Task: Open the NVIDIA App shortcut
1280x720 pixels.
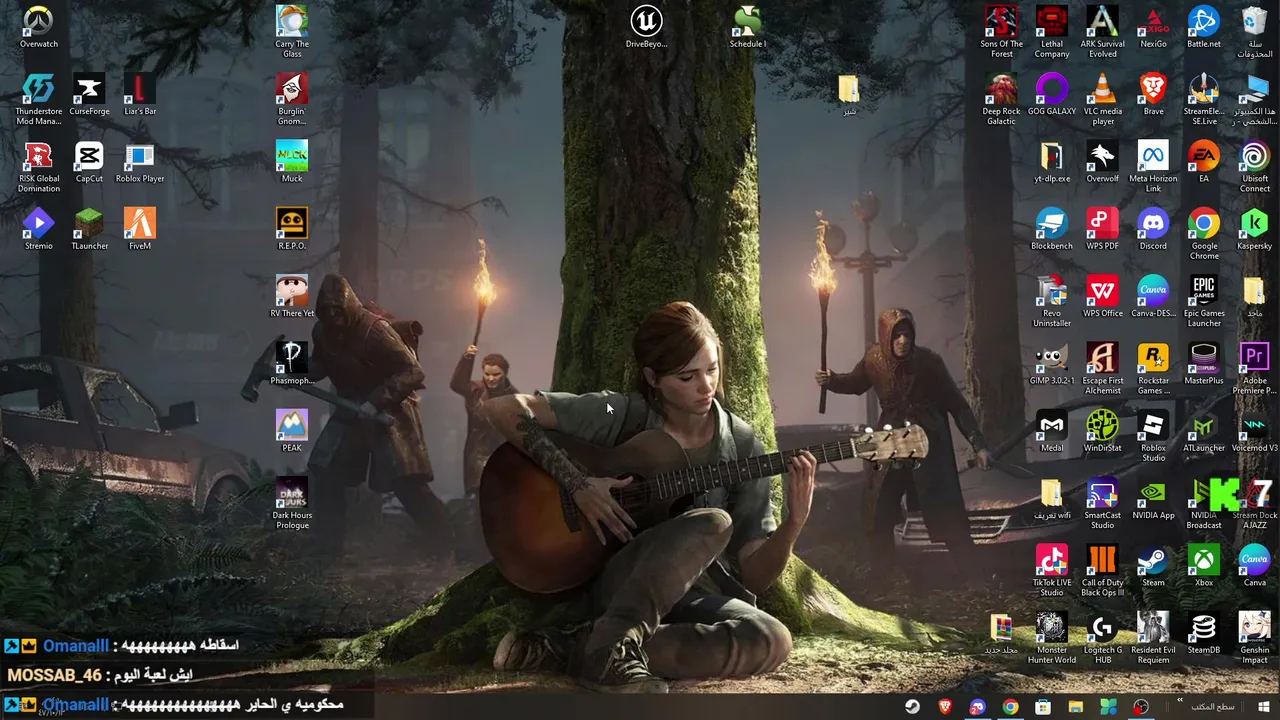Action: tap(1153, 499)
